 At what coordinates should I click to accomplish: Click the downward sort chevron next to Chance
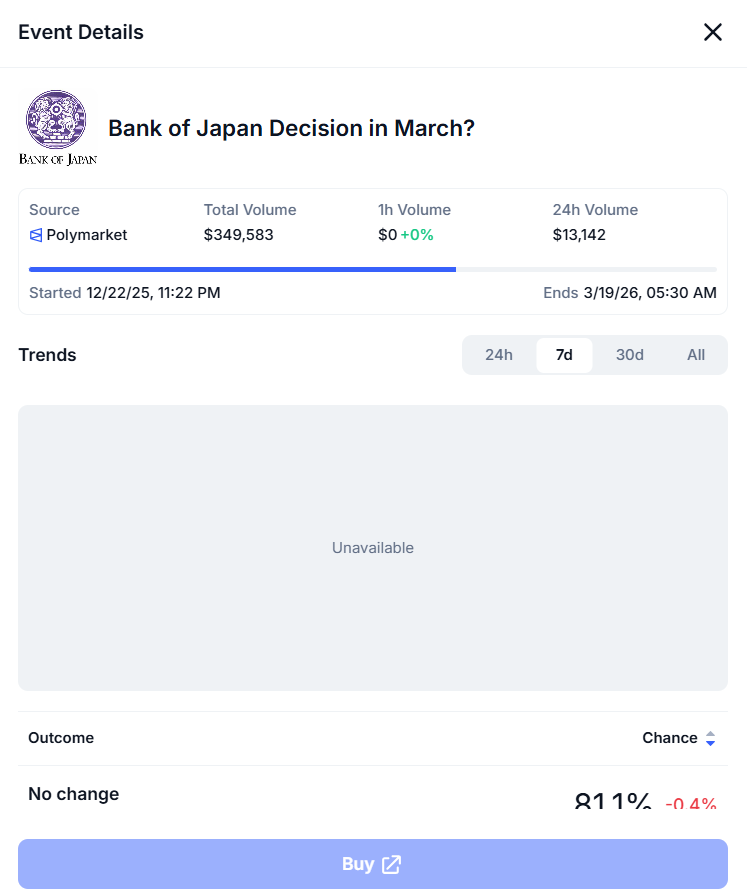pos(712,743)
